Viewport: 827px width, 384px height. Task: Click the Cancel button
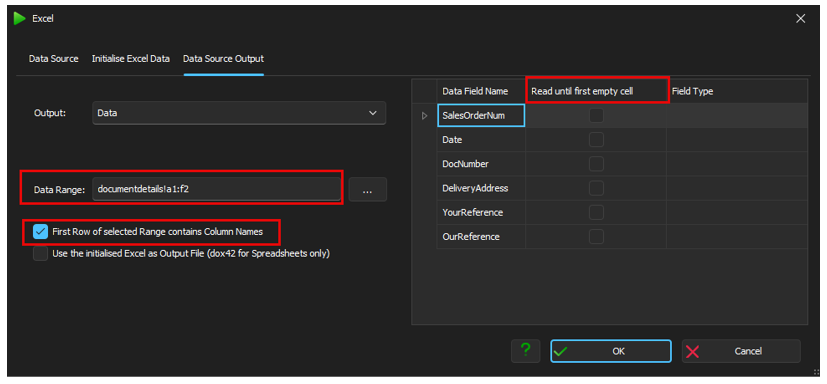coord(741,351)
